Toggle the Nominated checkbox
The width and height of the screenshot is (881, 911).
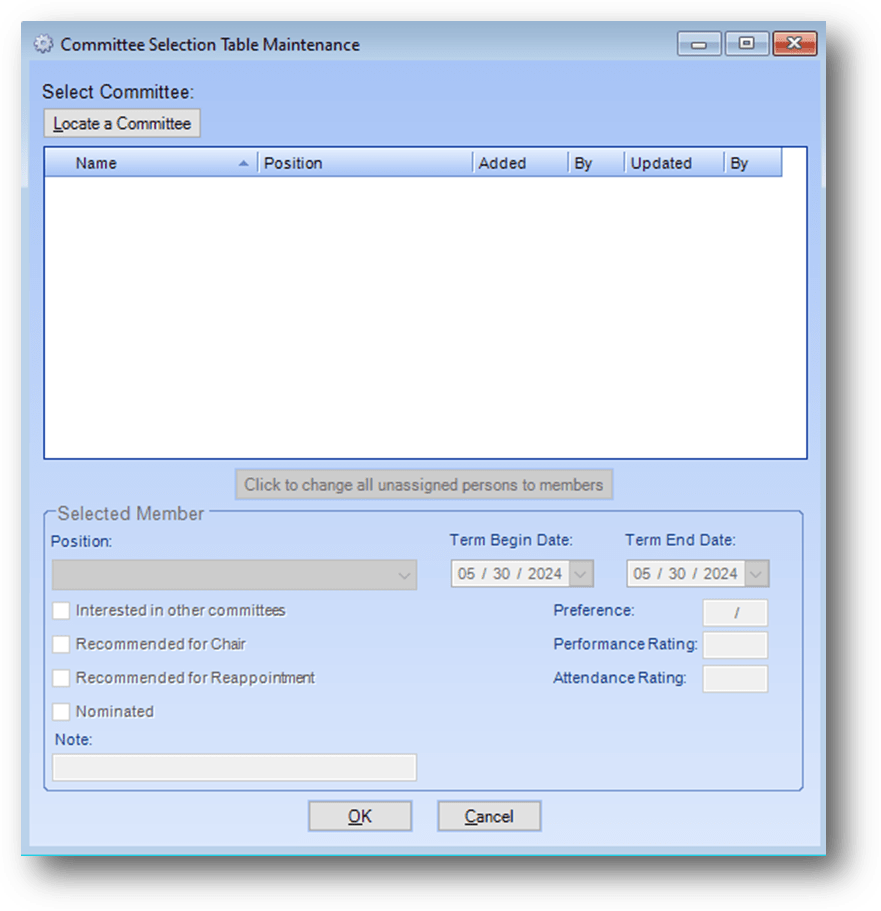61,712
